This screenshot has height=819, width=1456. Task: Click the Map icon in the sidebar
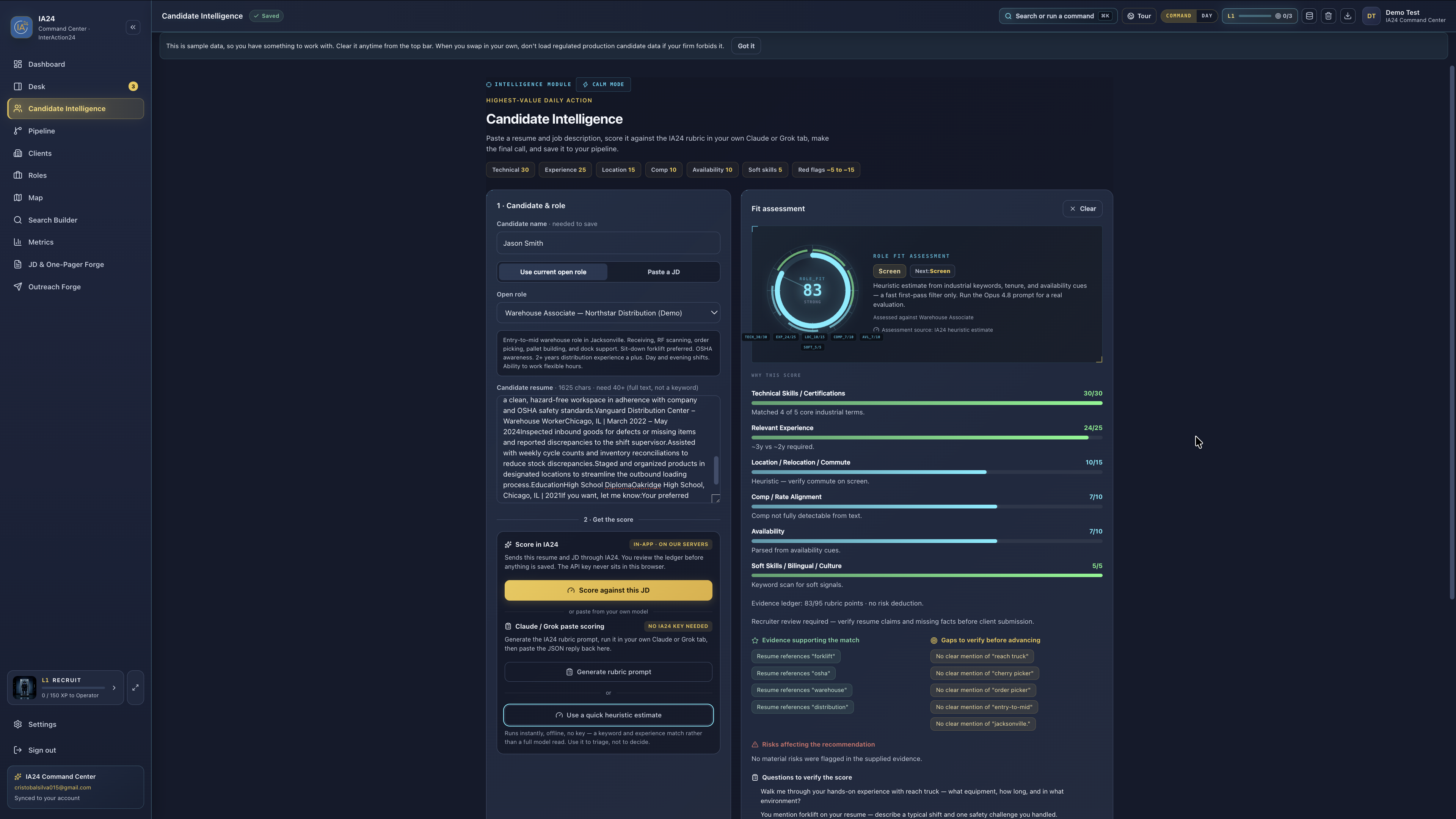point(18,198)
